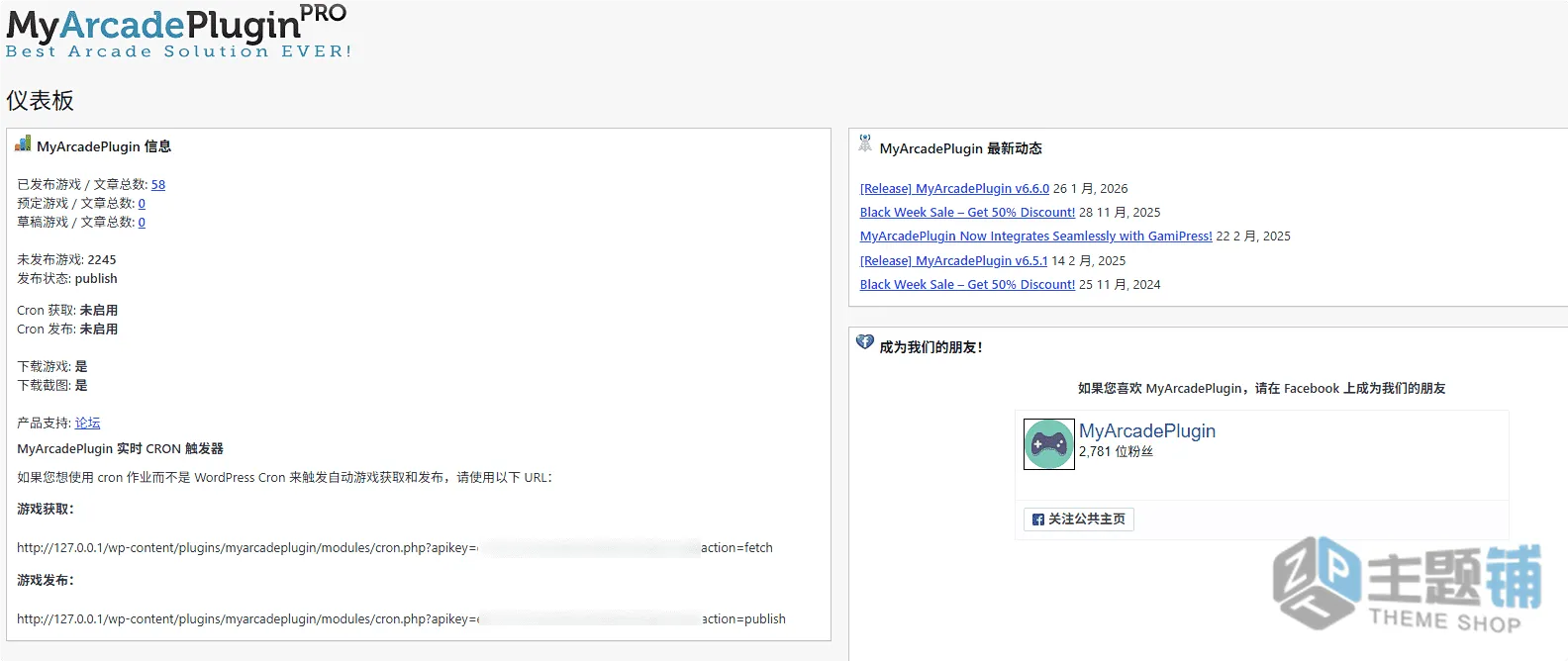Click the fetch cron URL text

coord(395,548)
